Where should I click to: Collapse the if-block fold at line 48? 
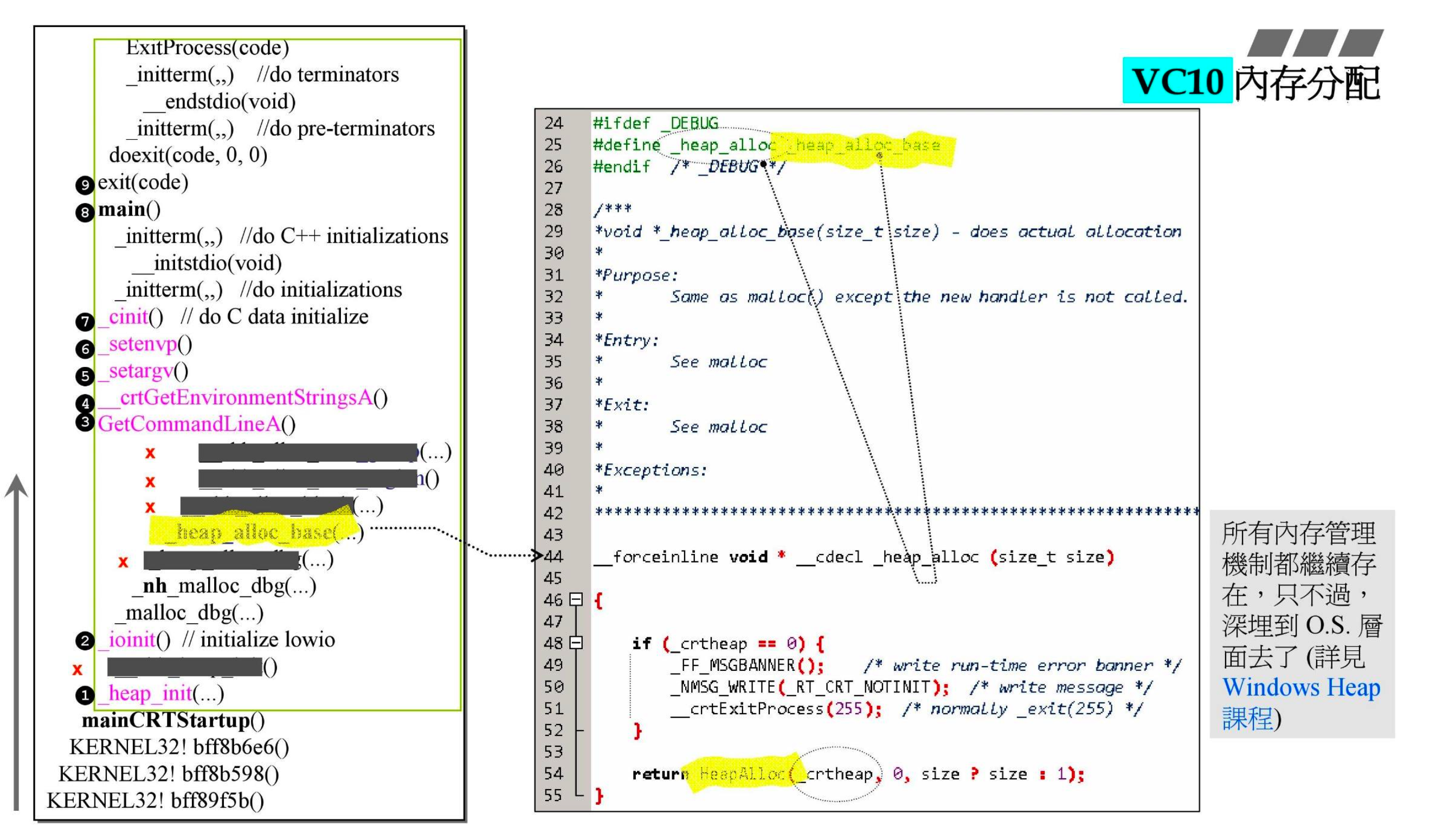(576, 643)
